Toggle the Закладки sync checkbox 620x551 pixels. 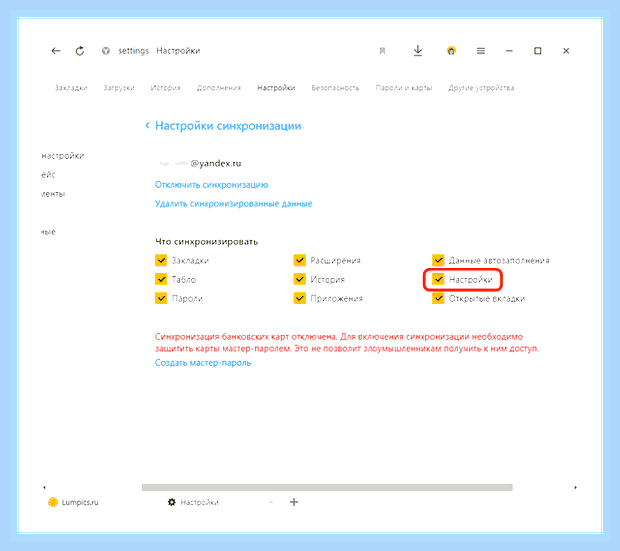pyautogui.click(x=161, y=260)
